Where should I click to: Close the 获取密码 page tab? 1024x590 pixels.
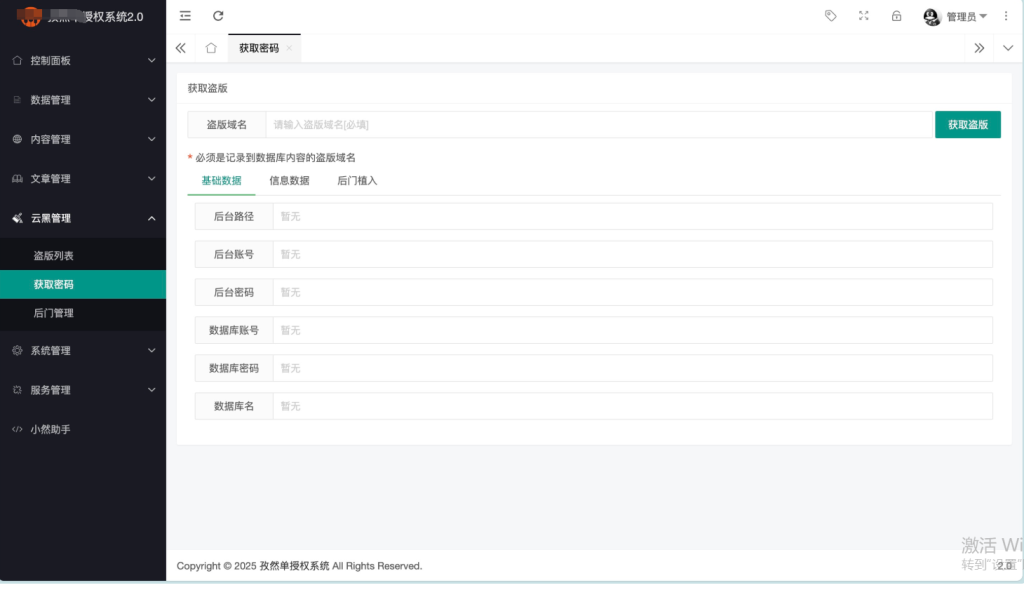point(289,48)
